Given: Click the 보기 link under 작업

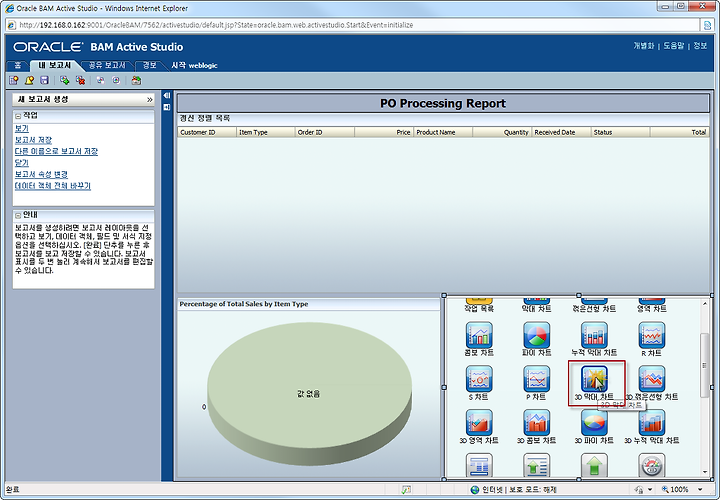Looking at the screenshot, I should tap(22, 129).
